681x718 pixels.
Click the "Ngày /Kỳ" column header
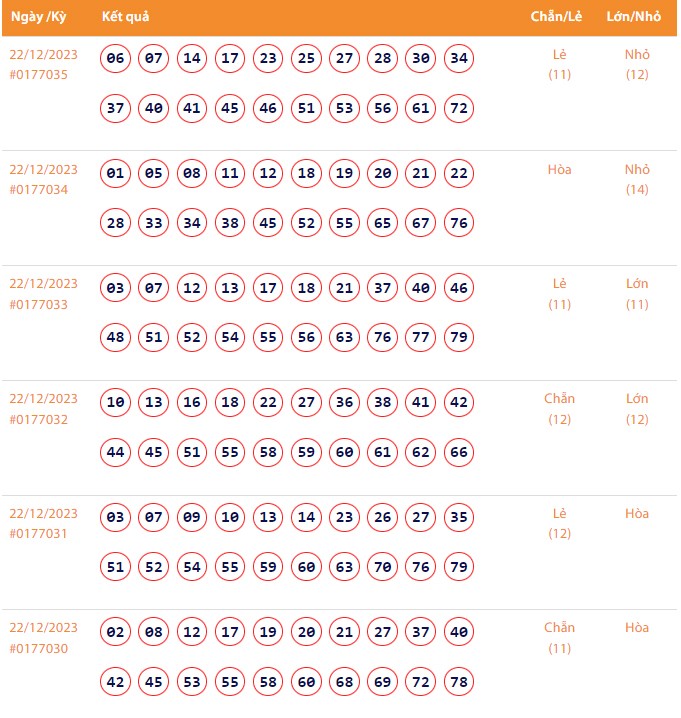39,17
